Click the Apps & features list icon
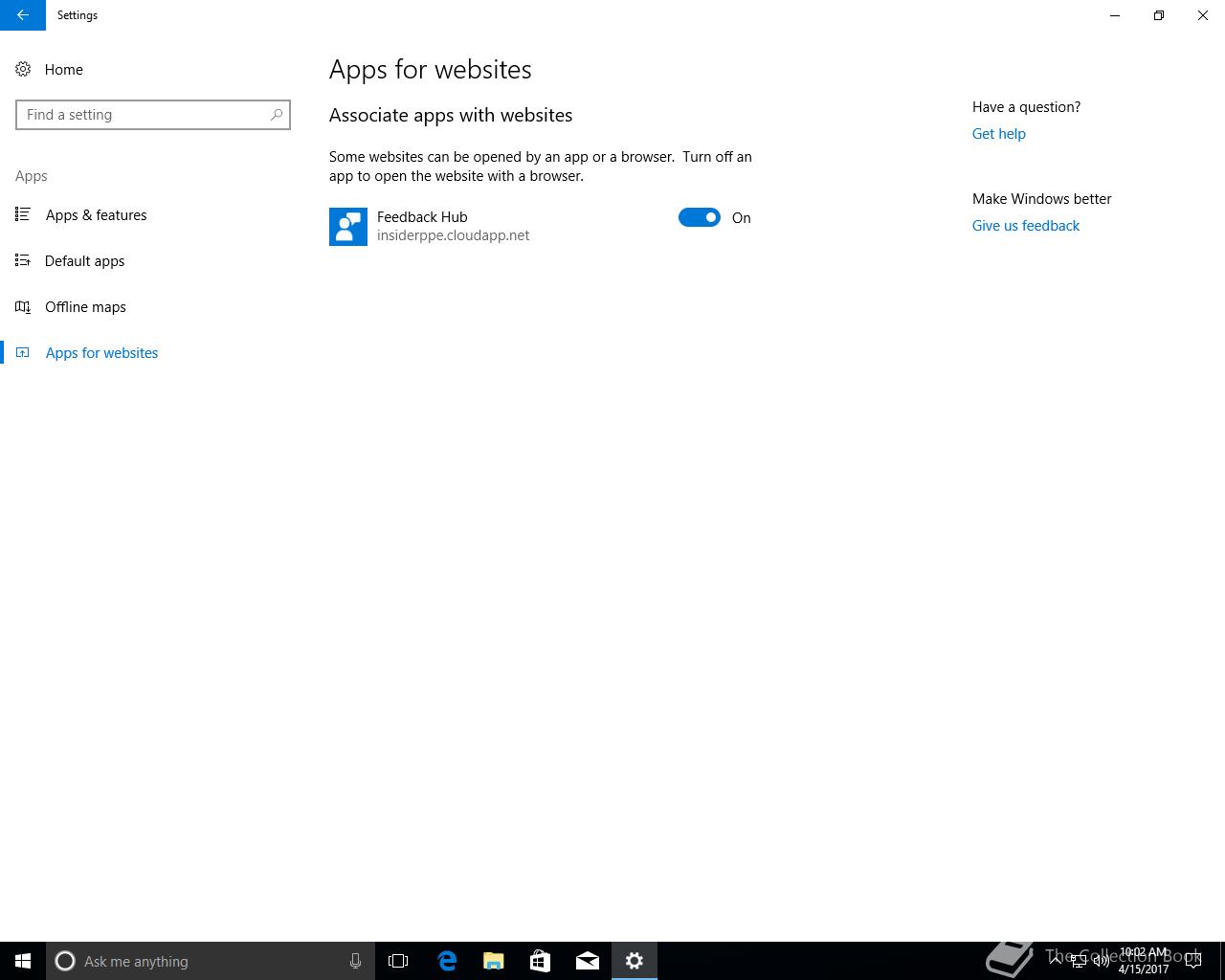The width and height of the screenshot is (1225, 980). (x=23, y=214)
